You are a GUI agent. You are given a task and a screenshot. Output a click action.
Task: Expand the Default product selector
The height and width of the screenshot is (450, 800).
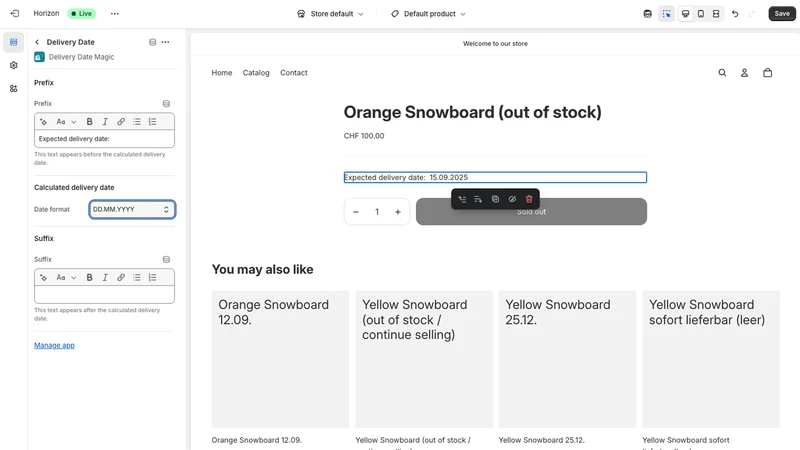[x=429, y=14]
